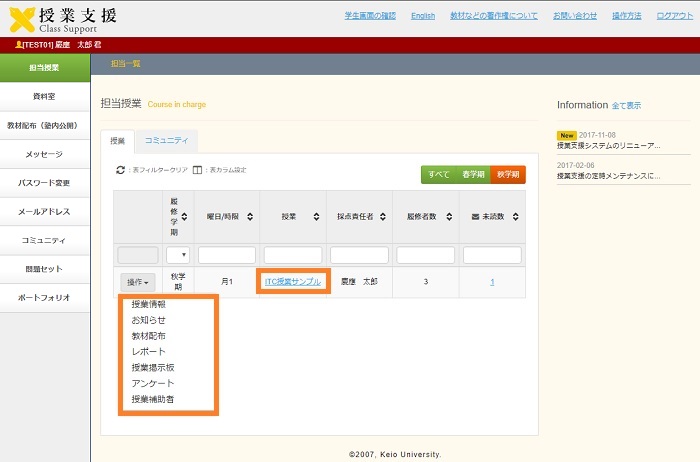The width and height of the screenshot is (700, 462).
Task: Open the ITC授業サンプル course link
Action: 292,282
